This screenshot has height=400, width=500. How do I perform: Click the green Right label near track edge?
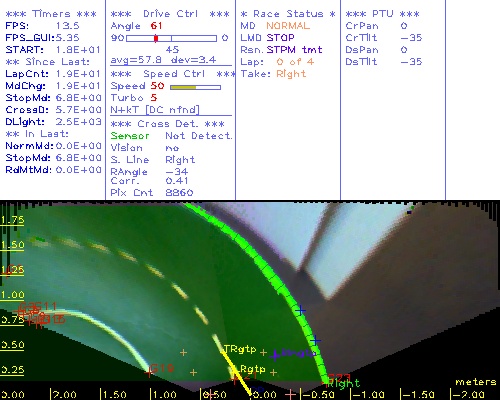point(344,383)
